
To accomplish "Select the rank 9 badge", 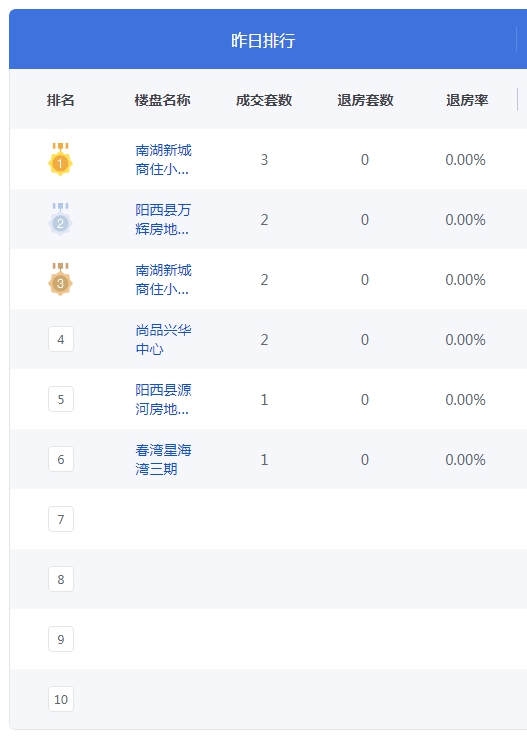I will [x=61, y=639].
